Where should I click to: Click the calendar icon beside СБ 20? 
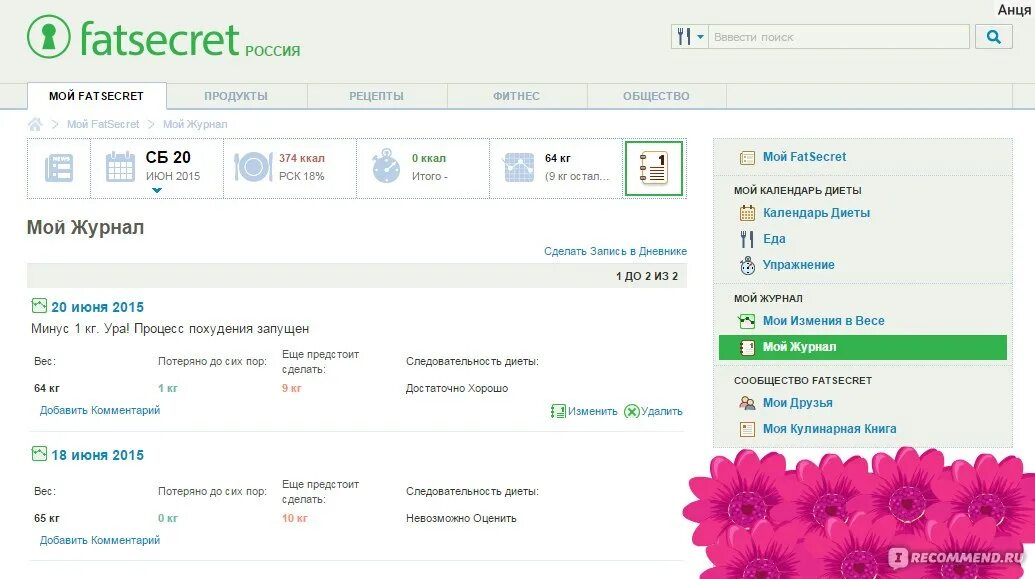click(120, 166)
